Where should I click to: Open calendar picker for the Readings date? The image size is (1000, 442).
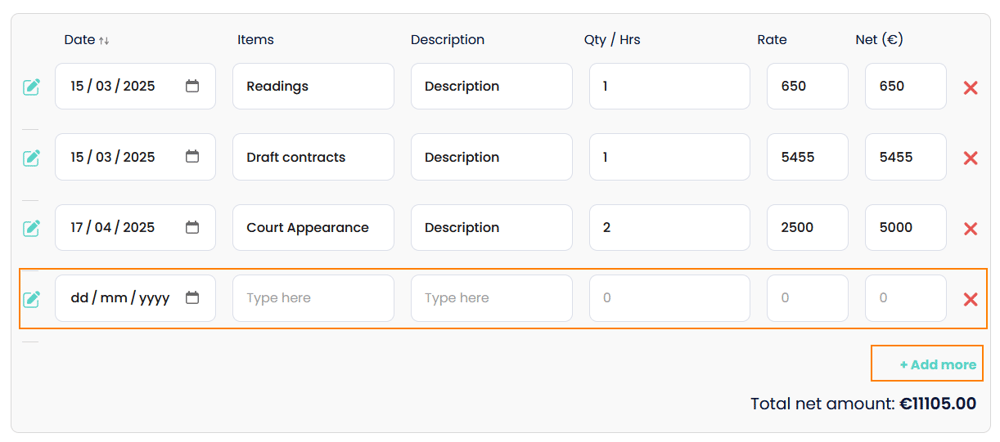coord(193,86)
